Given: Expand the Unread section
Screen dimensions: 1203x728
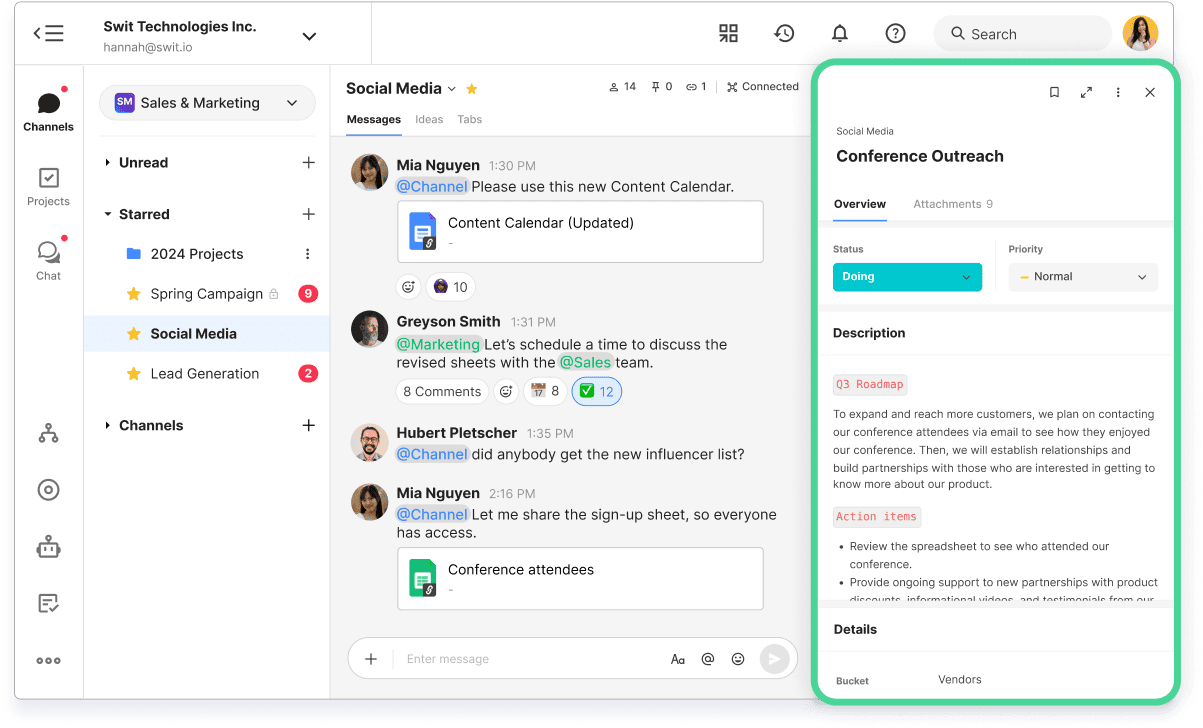Looking at the screenshot, I should click(108, 162).
